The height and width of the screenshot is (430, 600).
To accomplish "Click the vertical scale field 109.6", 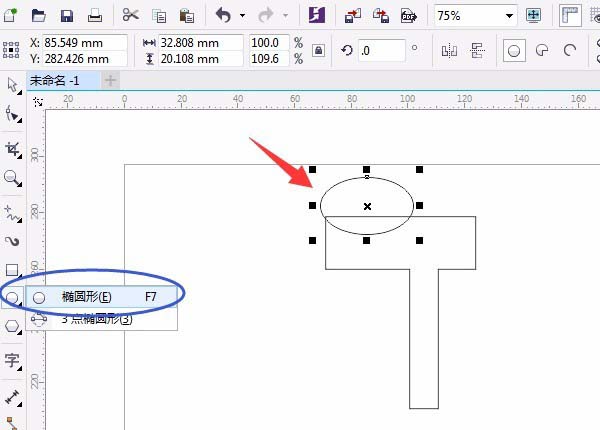I will click(x=269, y=59).
